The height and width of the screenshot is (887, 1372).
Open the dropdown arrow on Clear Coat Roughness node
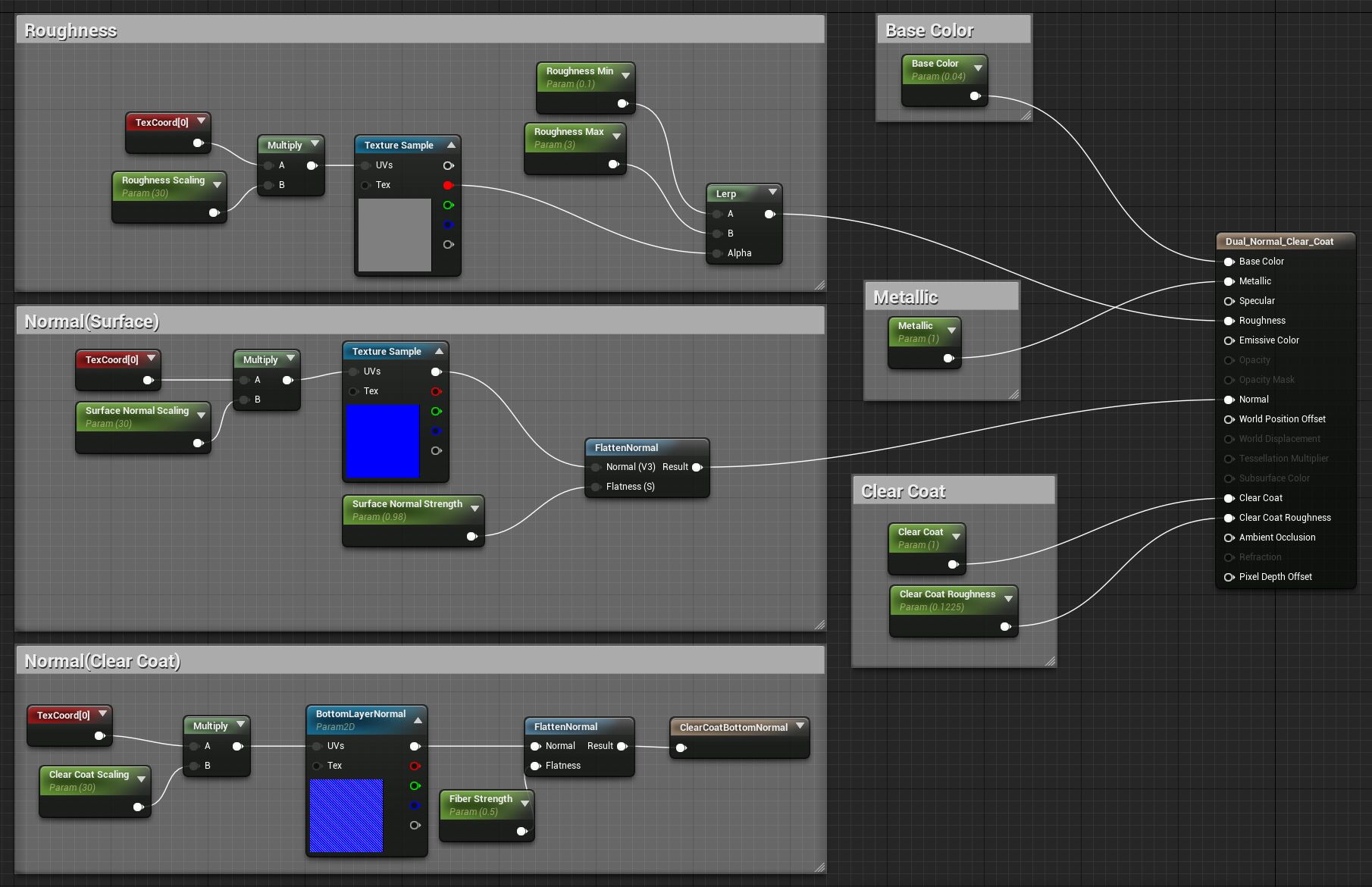tap(1008, 597)
